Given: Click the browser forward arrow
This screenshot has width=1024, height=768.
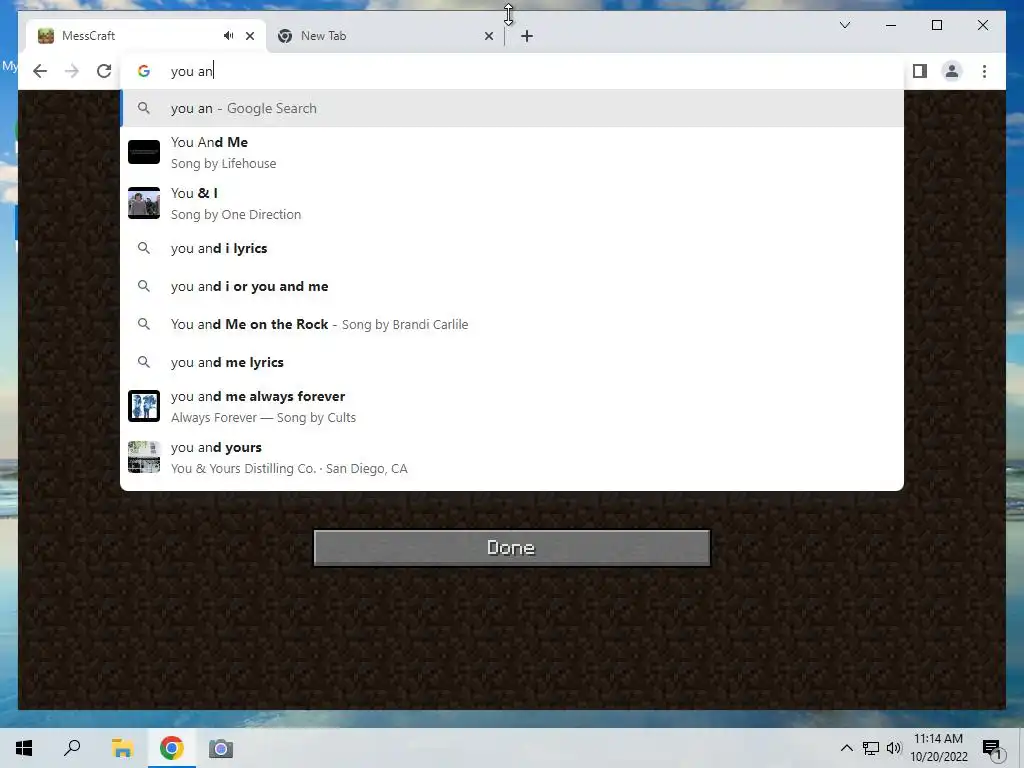Looking at the screenshot, I should click(x=72, y=71).
